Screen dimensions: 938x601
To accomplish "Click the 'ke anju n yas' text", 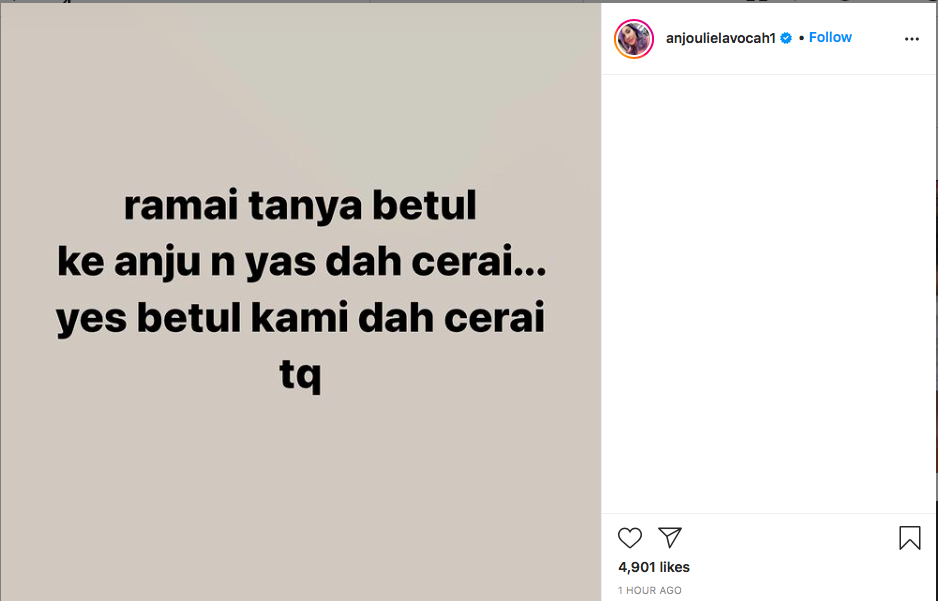I will [187, 262].
